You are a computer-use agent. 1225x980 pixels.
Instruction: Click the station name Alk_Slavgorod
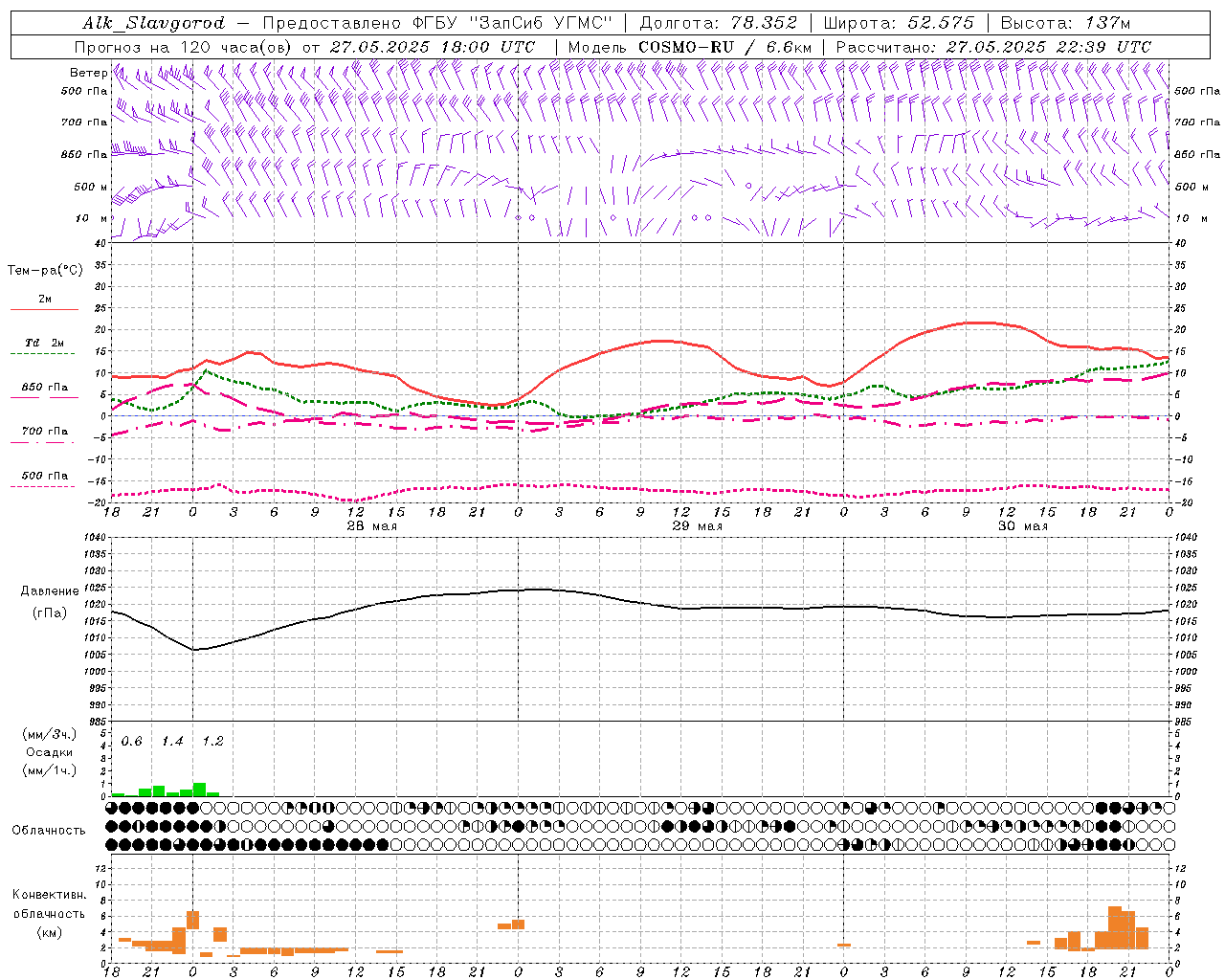click(154, 23)
